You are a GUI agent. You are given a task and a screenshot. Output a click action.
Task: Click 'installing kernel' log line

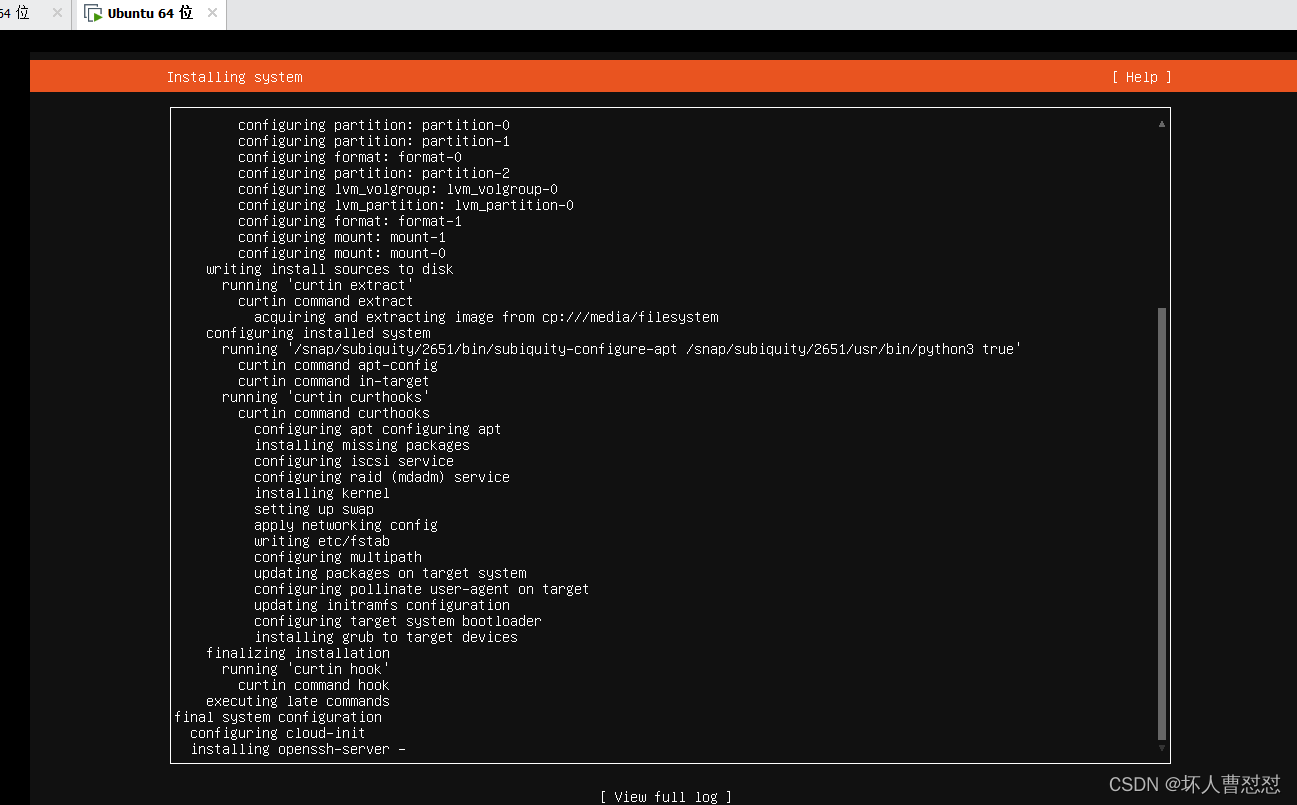tap(322, 493)
